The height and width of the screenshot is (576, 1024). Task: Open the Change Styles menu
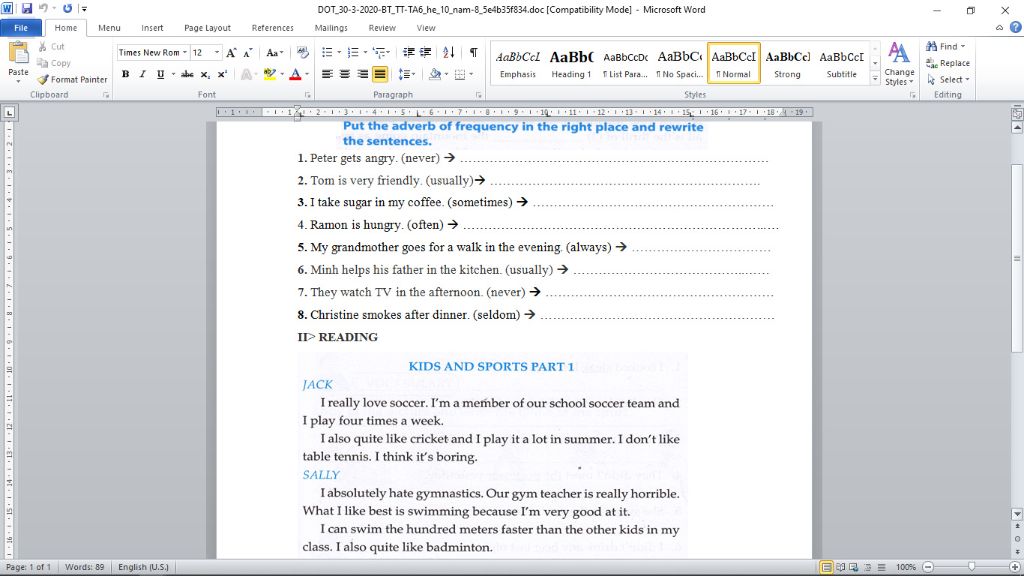[x=899, y=64]
